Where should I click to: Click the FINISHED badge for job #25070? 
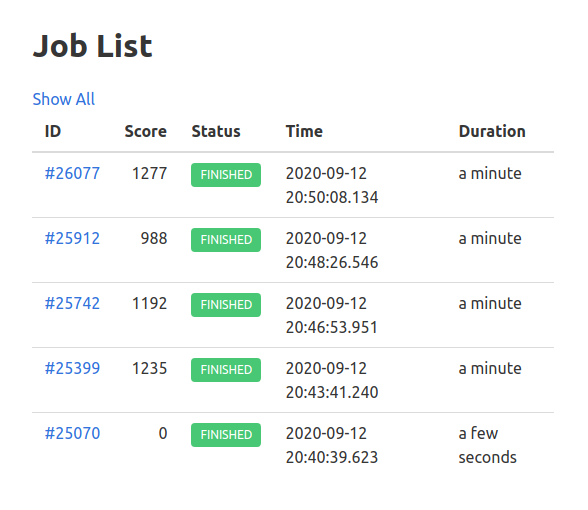226,435
